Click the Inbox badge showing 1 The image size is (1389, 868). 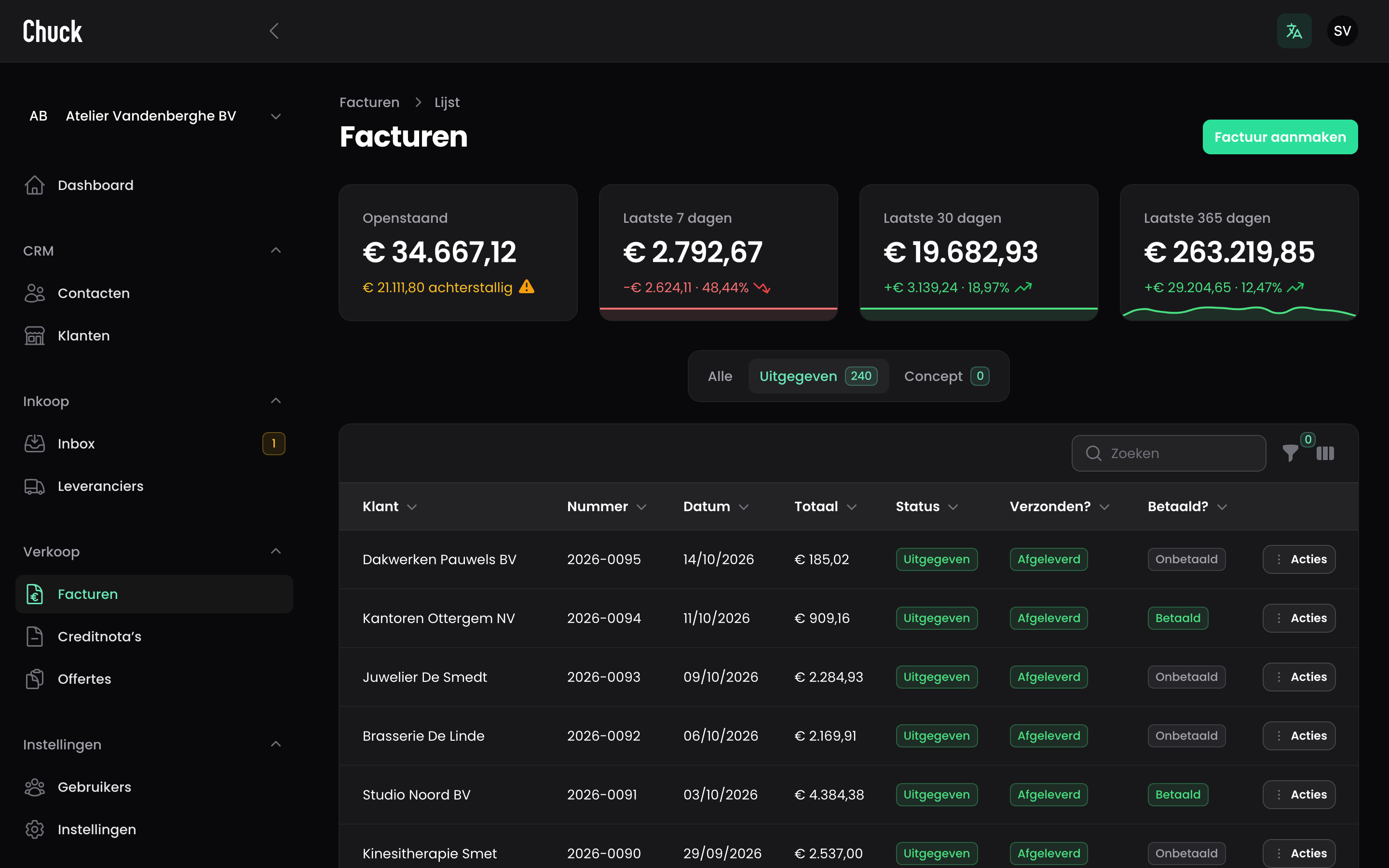click(x=274, y=444)
